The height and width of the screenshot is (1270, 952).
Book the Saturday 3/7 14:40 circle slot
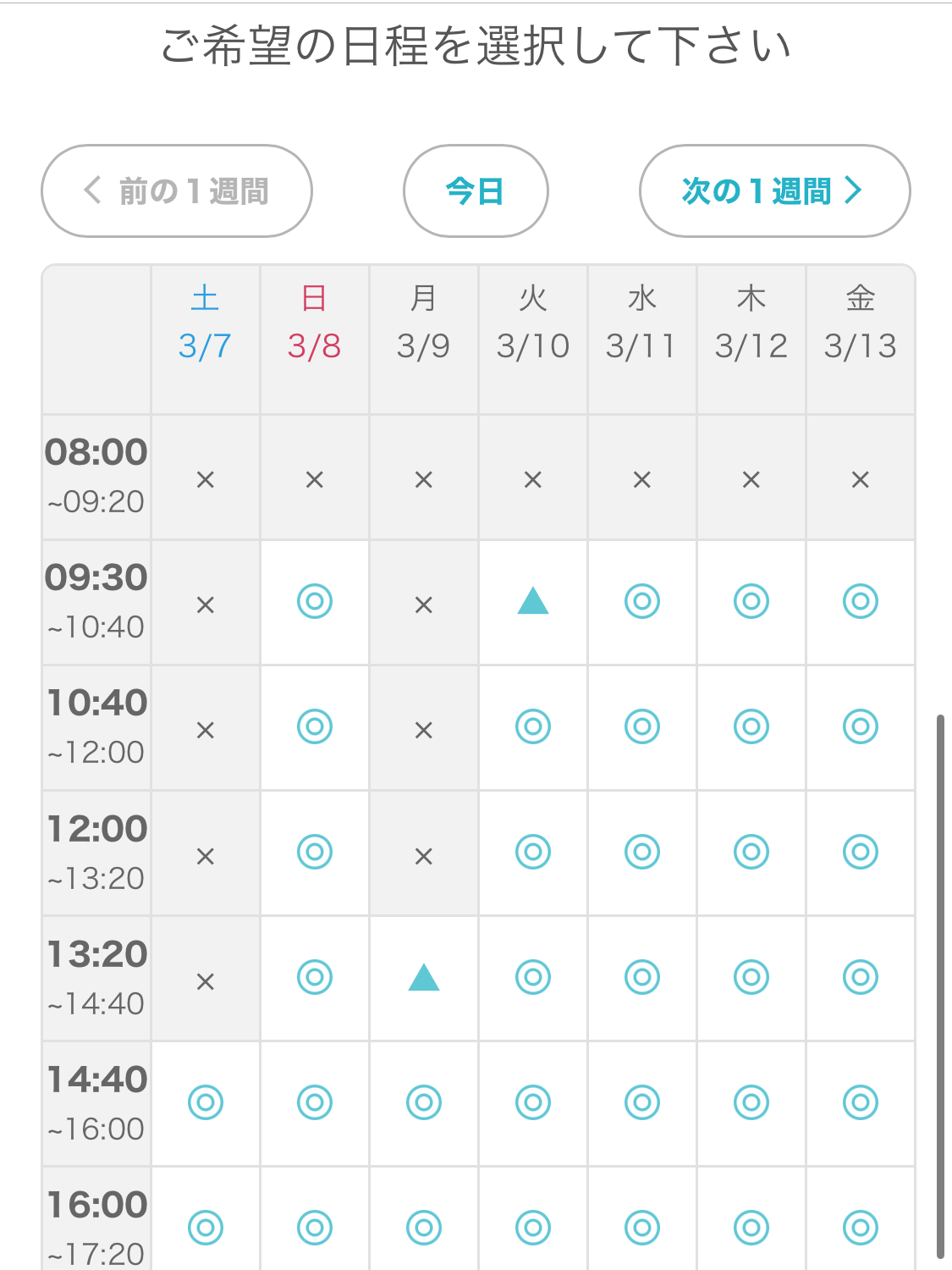206,1102
